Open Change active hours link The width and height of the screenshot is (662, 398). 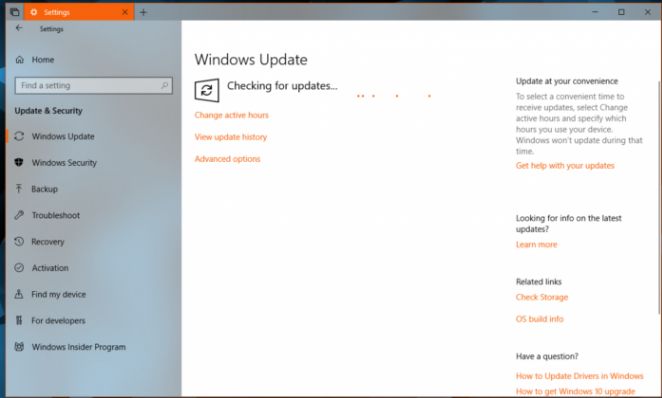pos(231,115)
